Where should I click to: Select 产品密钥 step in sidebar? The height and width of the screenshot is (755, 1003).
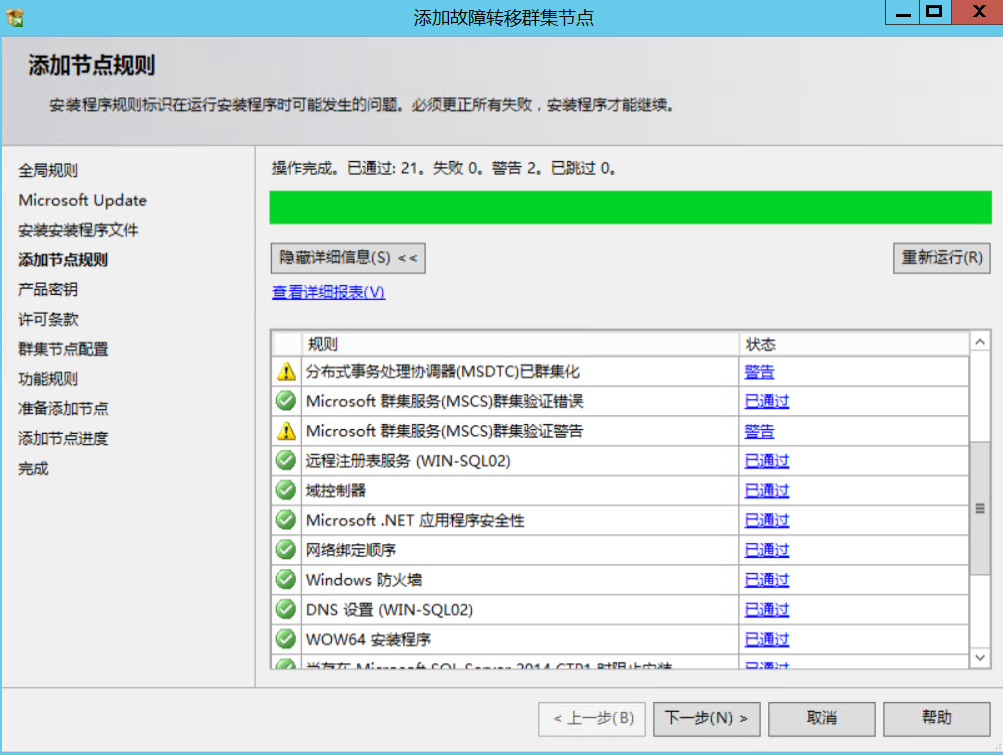point(48,290)
